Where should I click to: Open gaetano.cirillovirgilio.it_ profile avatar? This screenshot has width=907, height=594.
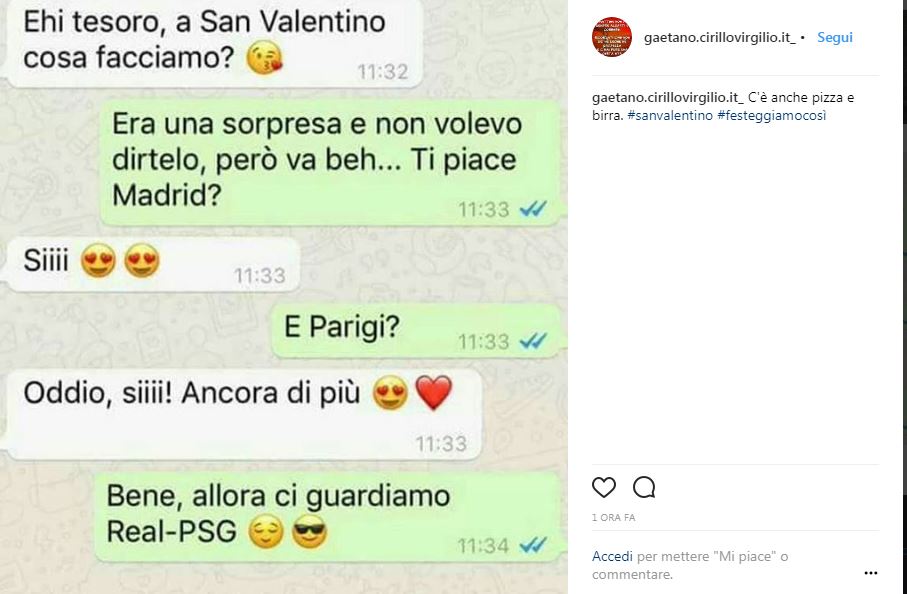611,37
